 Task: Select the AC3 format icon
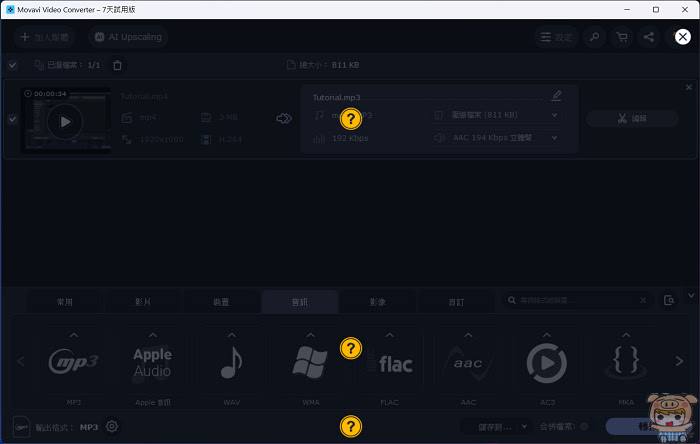click(x=547, y=362)
